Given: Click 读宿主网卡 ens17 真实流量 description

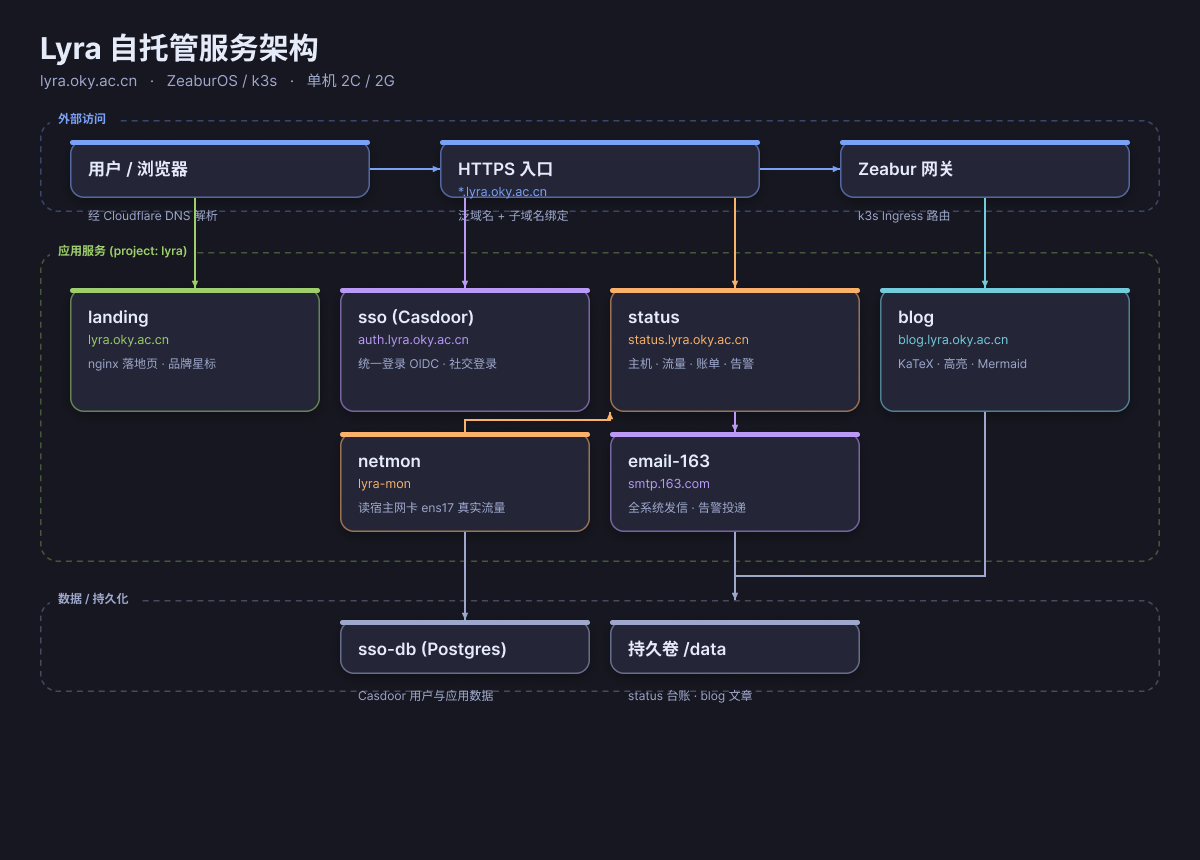Looking at the screenshot, I should tap(431, 508).
